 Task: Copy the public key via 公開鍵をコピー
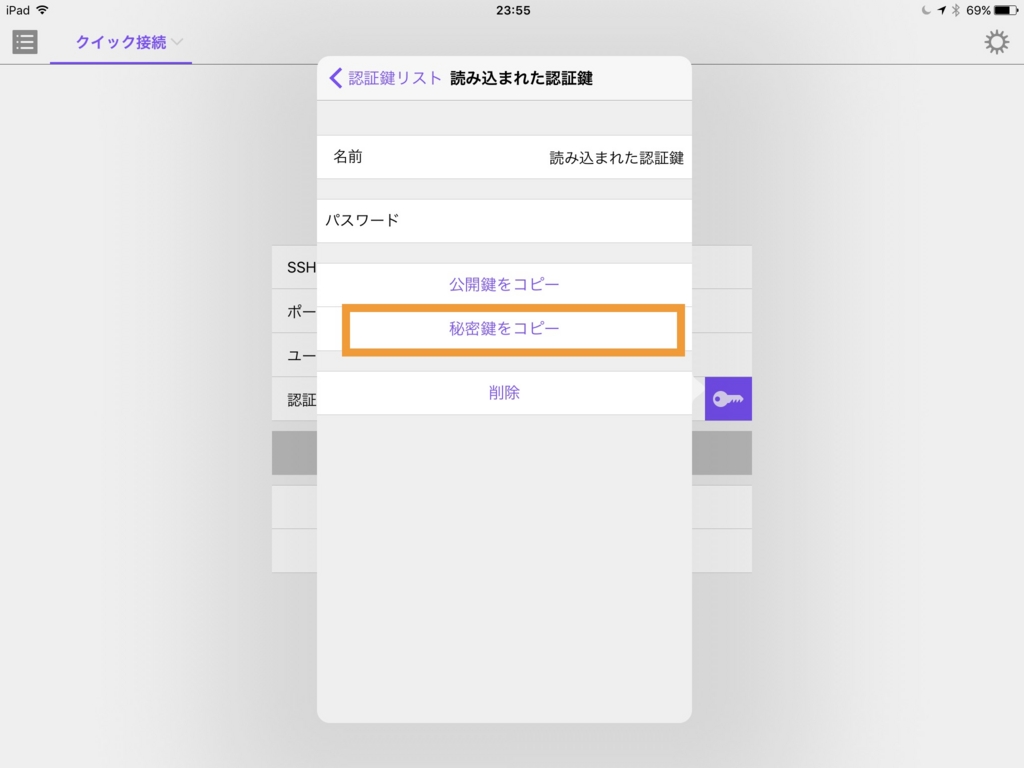tap(504, 284)
